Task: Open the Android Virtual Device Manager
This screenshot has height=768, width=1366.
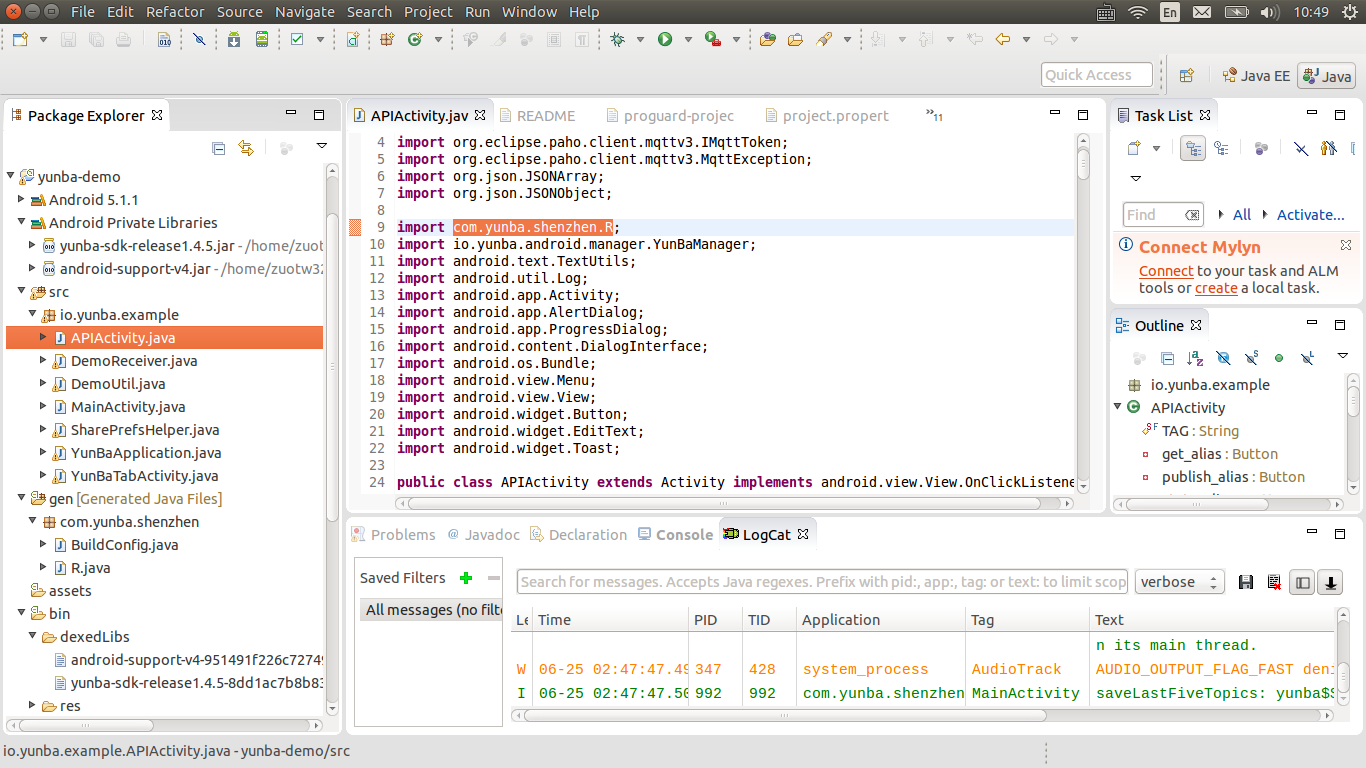Action: point(261,40)
